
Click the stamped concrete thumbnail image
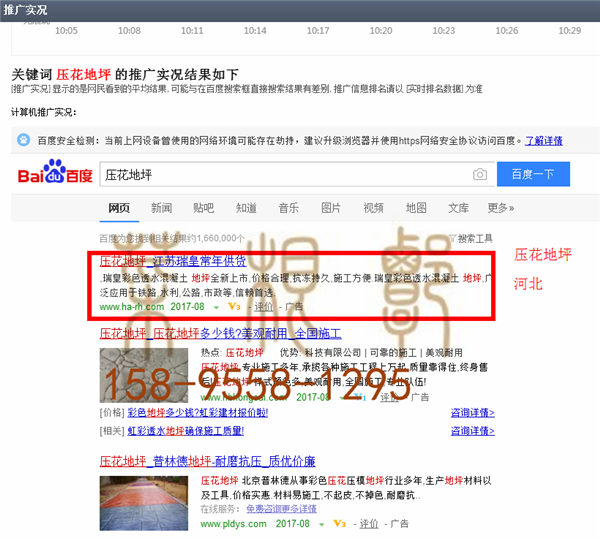144,375
